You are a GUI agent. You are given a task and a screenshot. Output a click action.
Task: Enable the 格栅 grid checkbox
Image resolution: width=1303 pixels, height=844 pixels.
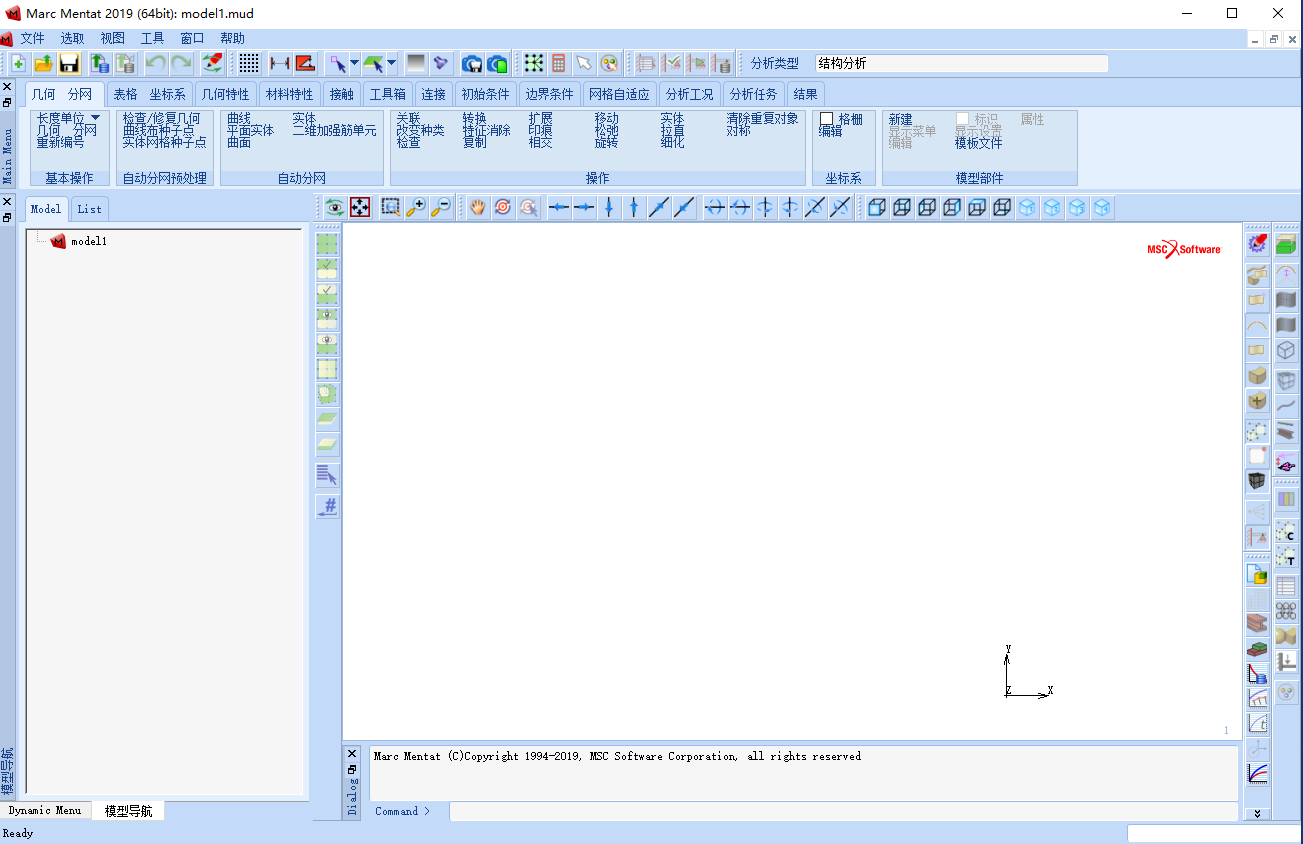pos(827,119)
